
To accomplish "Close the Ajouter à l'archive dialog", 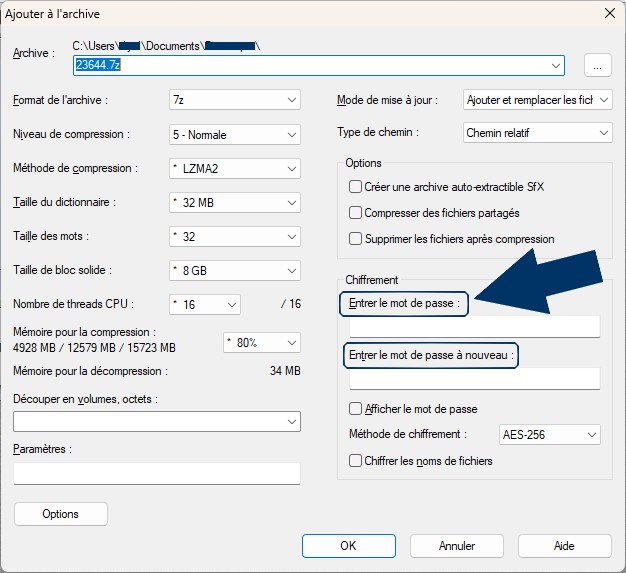I will (610, 13).
